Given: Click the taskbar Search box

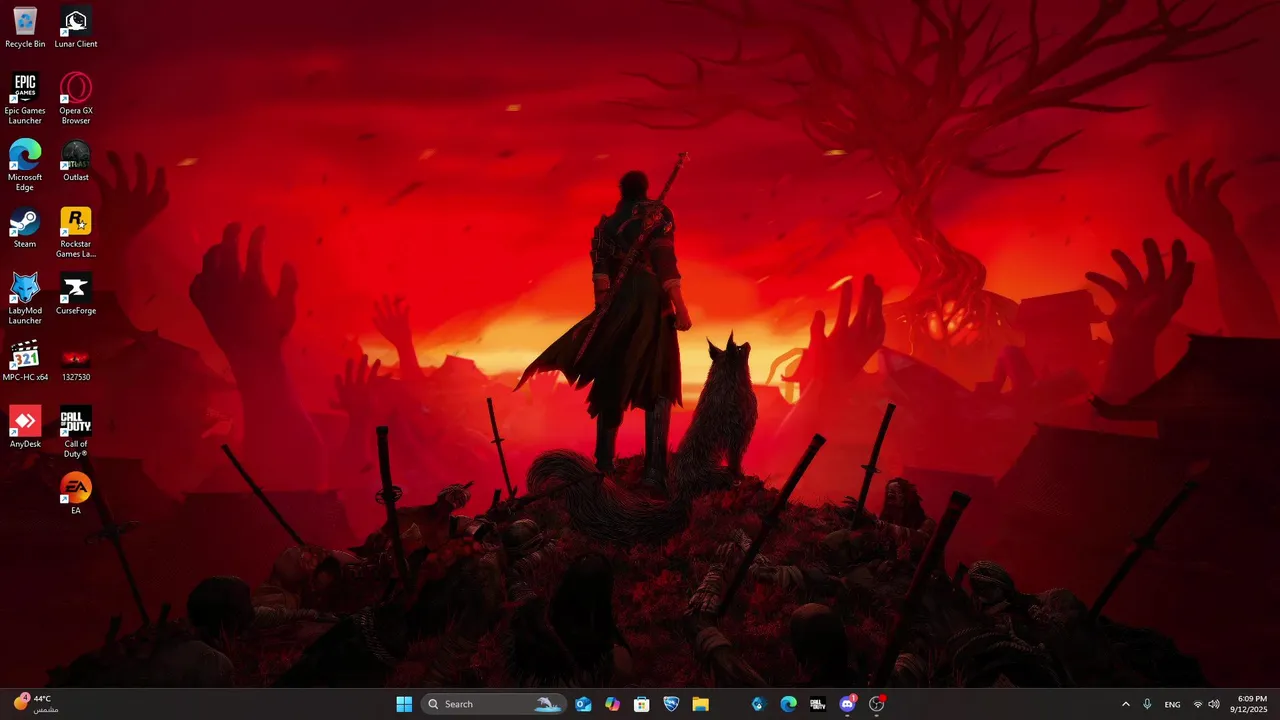Looking at the screenshot, I should tap(494, 704).
